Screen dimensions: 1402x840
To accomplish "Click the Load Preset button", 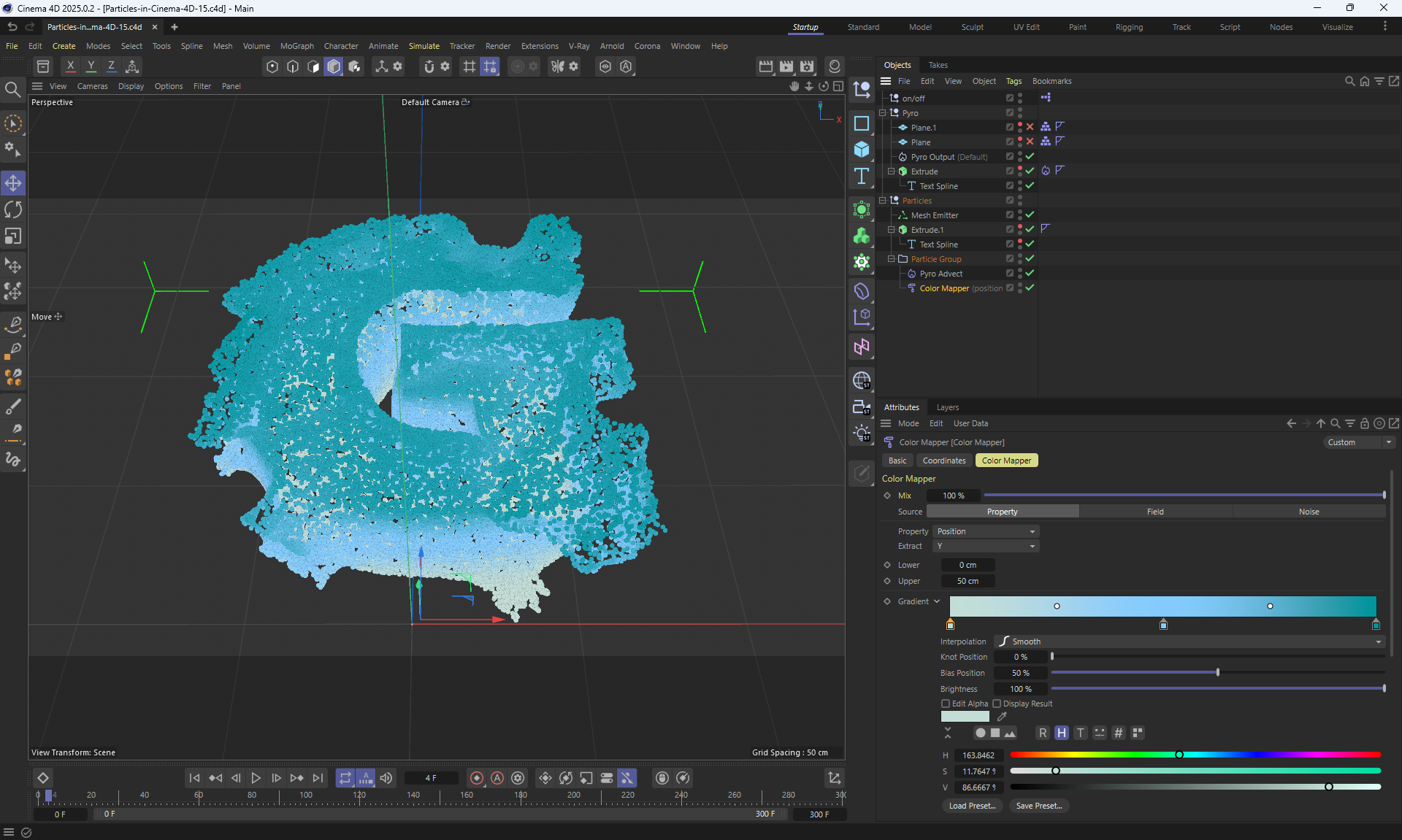I will click(x=972, y=806).
